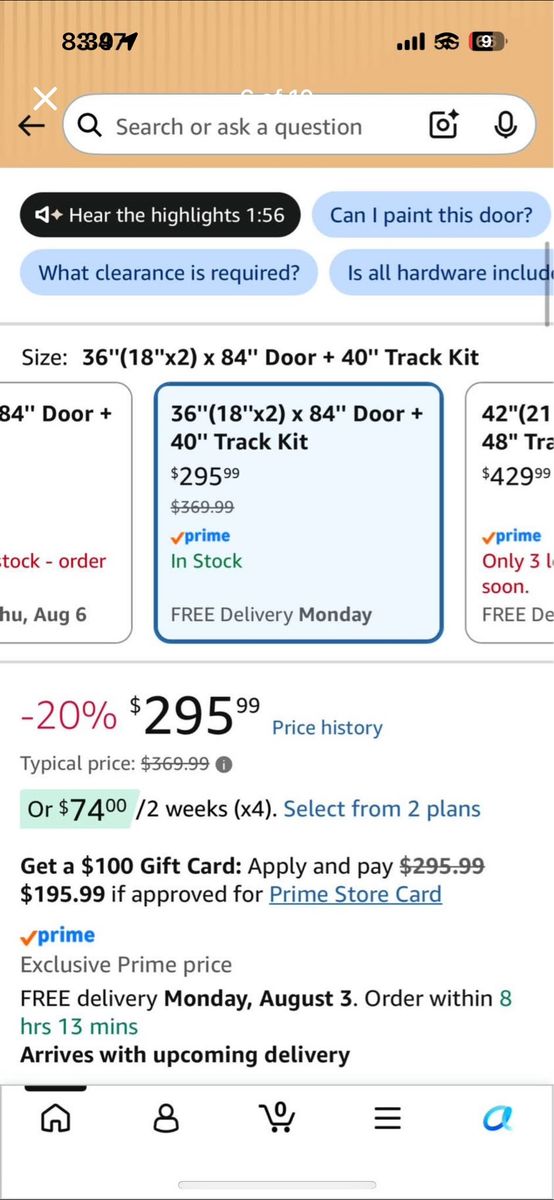Play Hear the highlights audio

160,215
